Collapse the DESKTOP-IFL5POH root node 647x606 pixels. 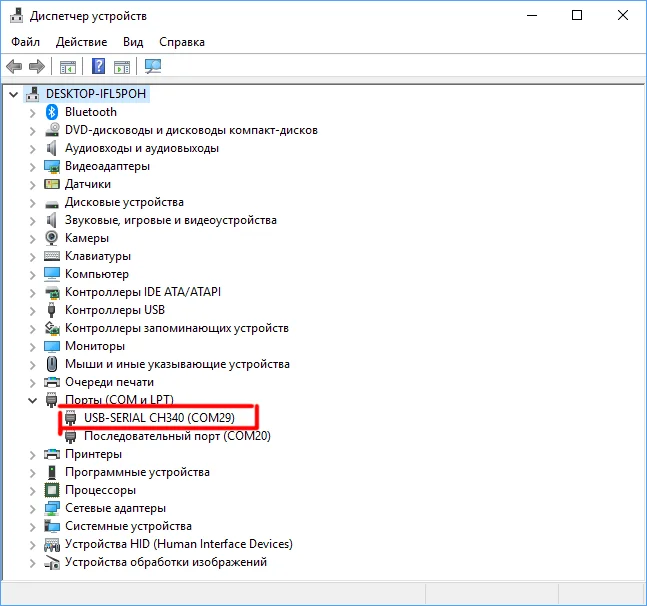pyautogui.click(x=14, y=94)
